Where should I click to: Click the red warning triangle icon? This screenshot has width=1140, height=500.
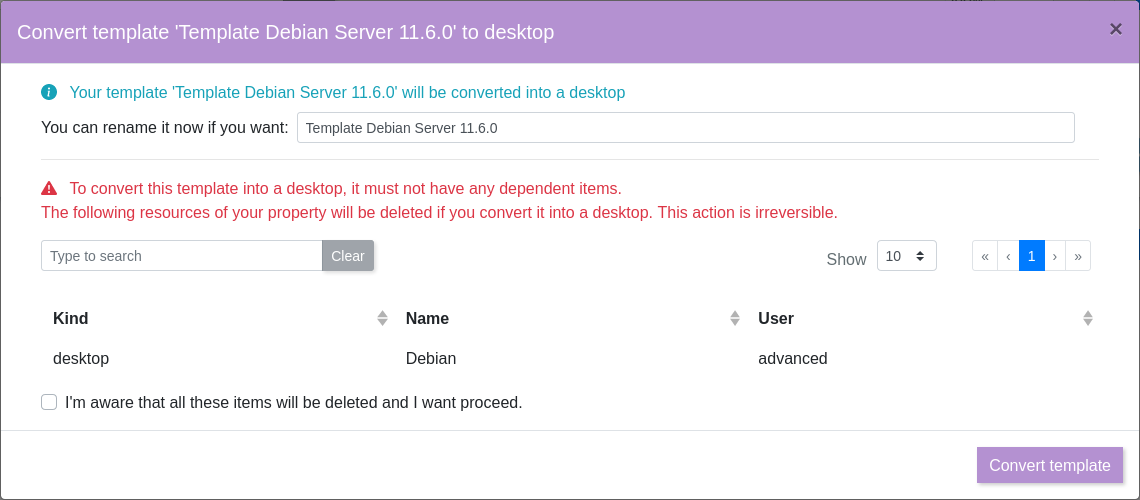pos(49,188)
